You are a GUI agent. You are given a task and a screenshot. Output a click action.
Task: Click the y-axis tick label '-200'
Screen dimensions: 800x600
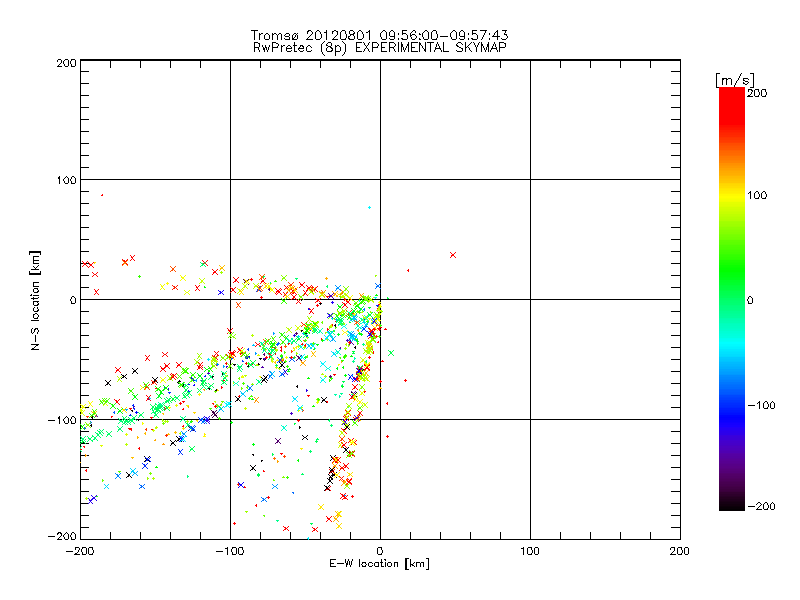62,536
